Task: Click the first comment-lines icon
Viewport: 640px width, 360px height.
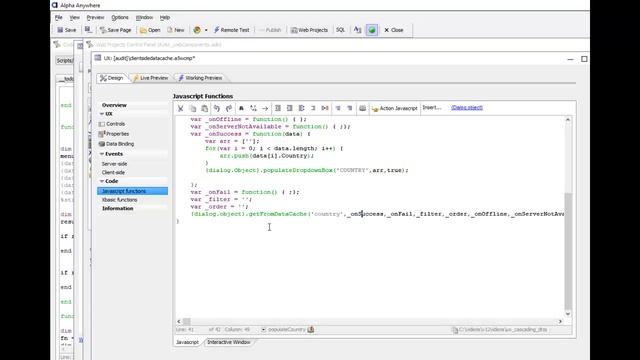Action: point(338,108)
